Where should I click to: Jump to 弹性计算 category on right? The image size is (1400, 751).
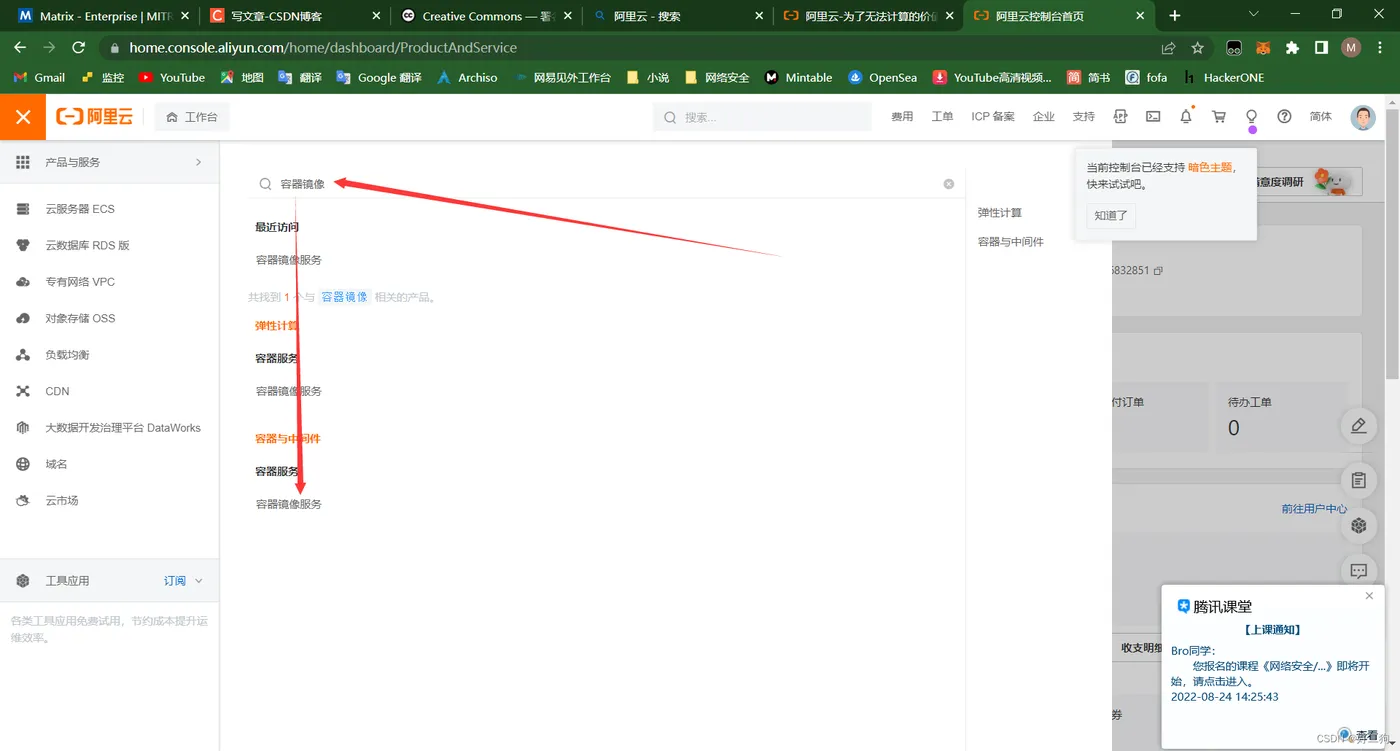(x=1000, y=213)
